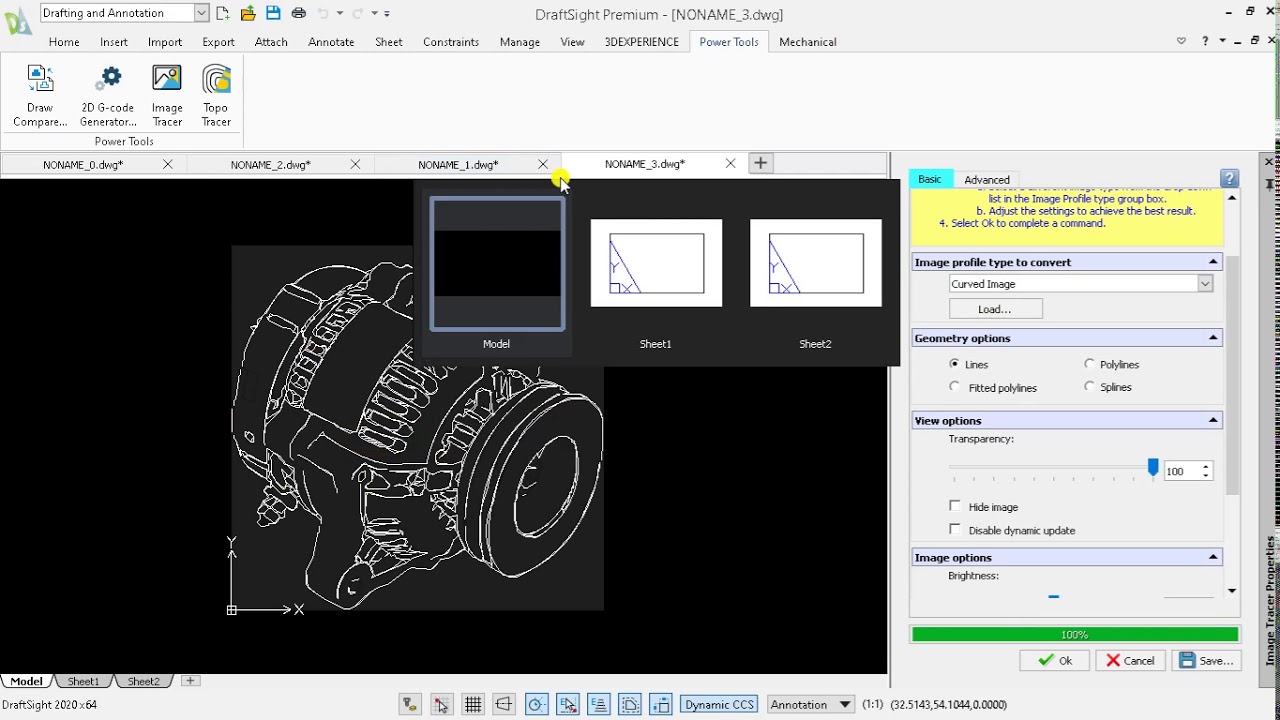This screenshot has height=720, width=1280.
Task: Open the Insert ribbon tab
Action: pyautogui.click(x=114, y=42)
